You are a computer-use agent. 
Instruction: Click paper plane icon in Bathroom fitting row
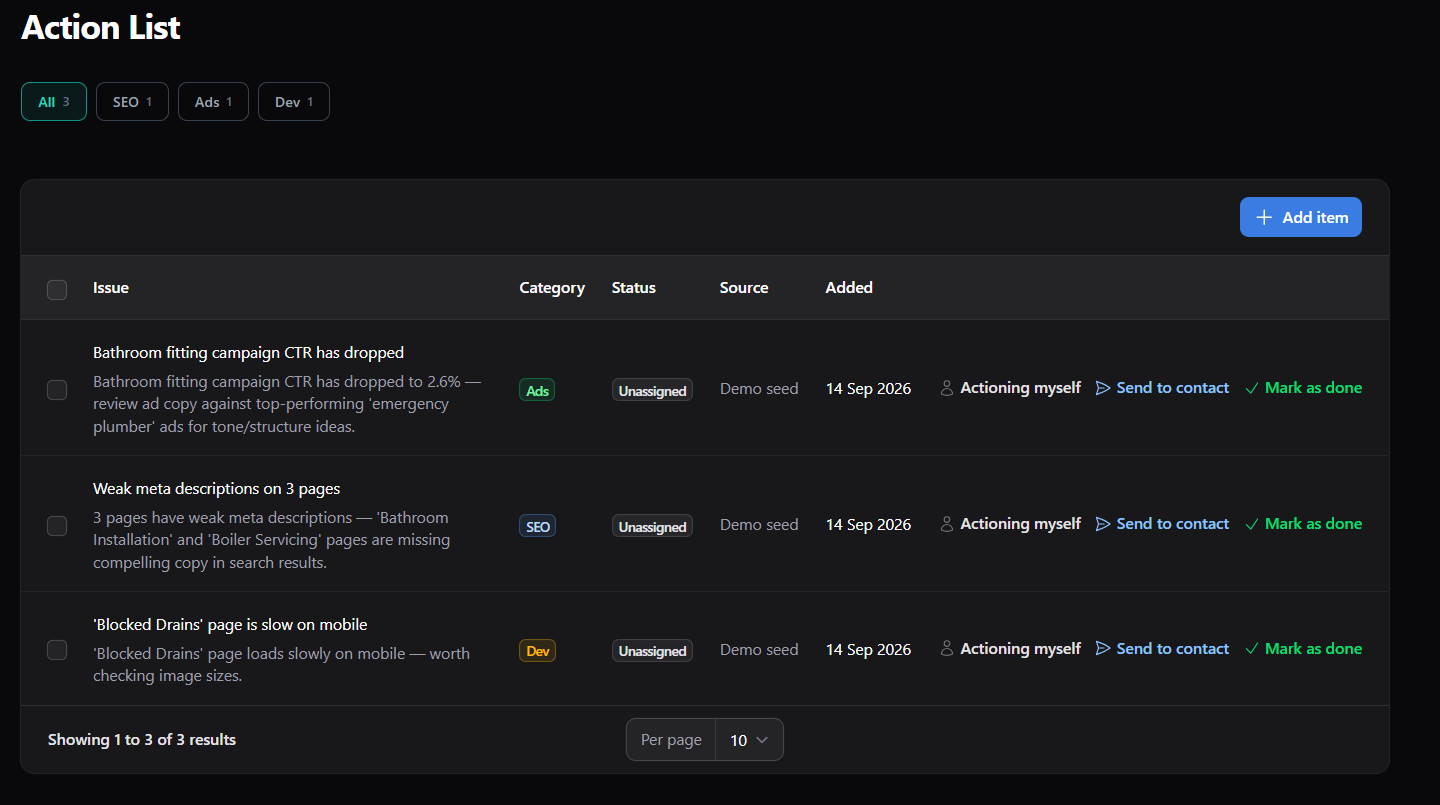coord(1103,388)
